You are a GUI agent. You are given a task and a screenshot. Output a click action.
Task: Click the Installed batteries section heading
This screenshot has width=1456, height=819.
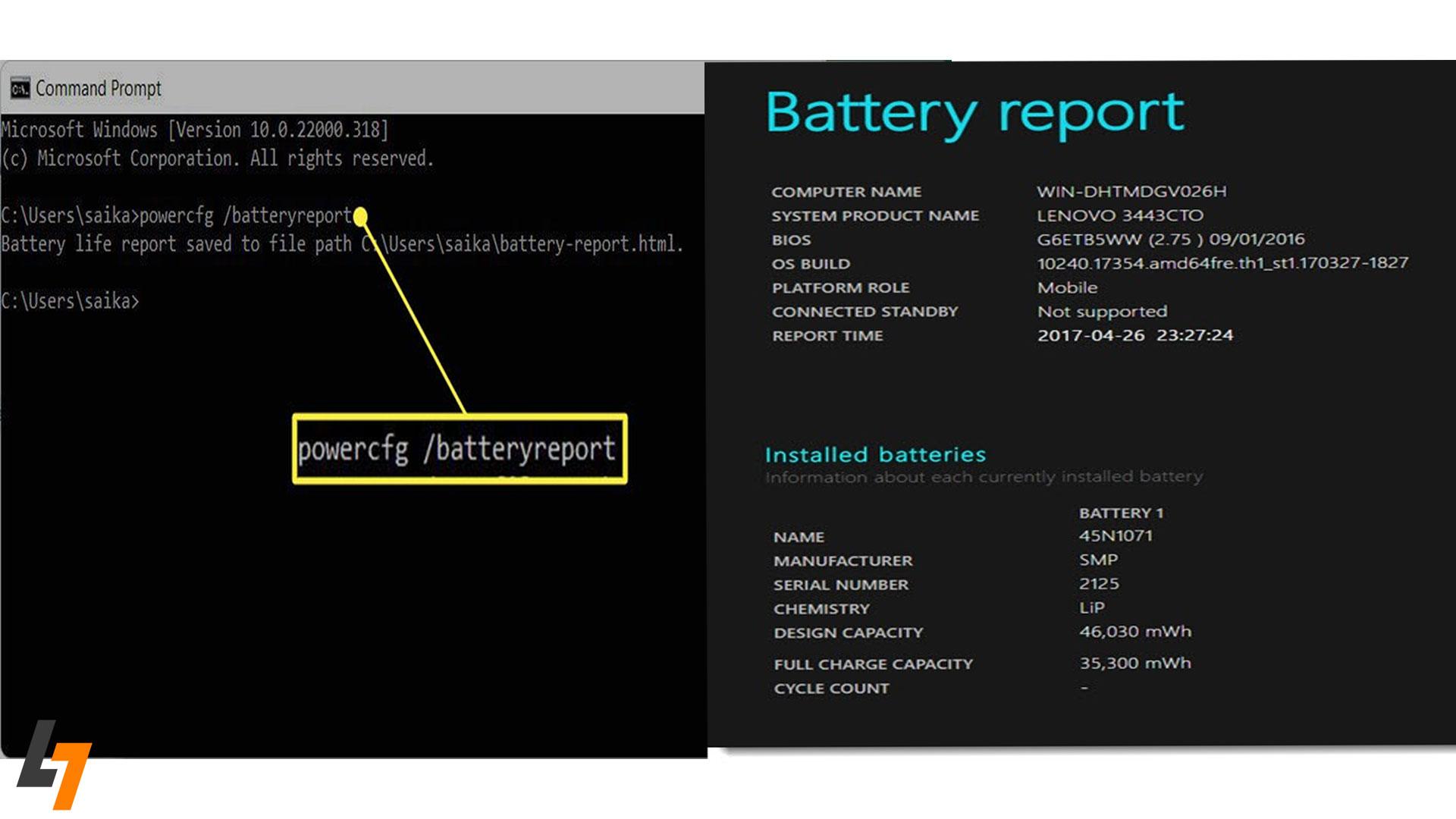tap(875, 455)
